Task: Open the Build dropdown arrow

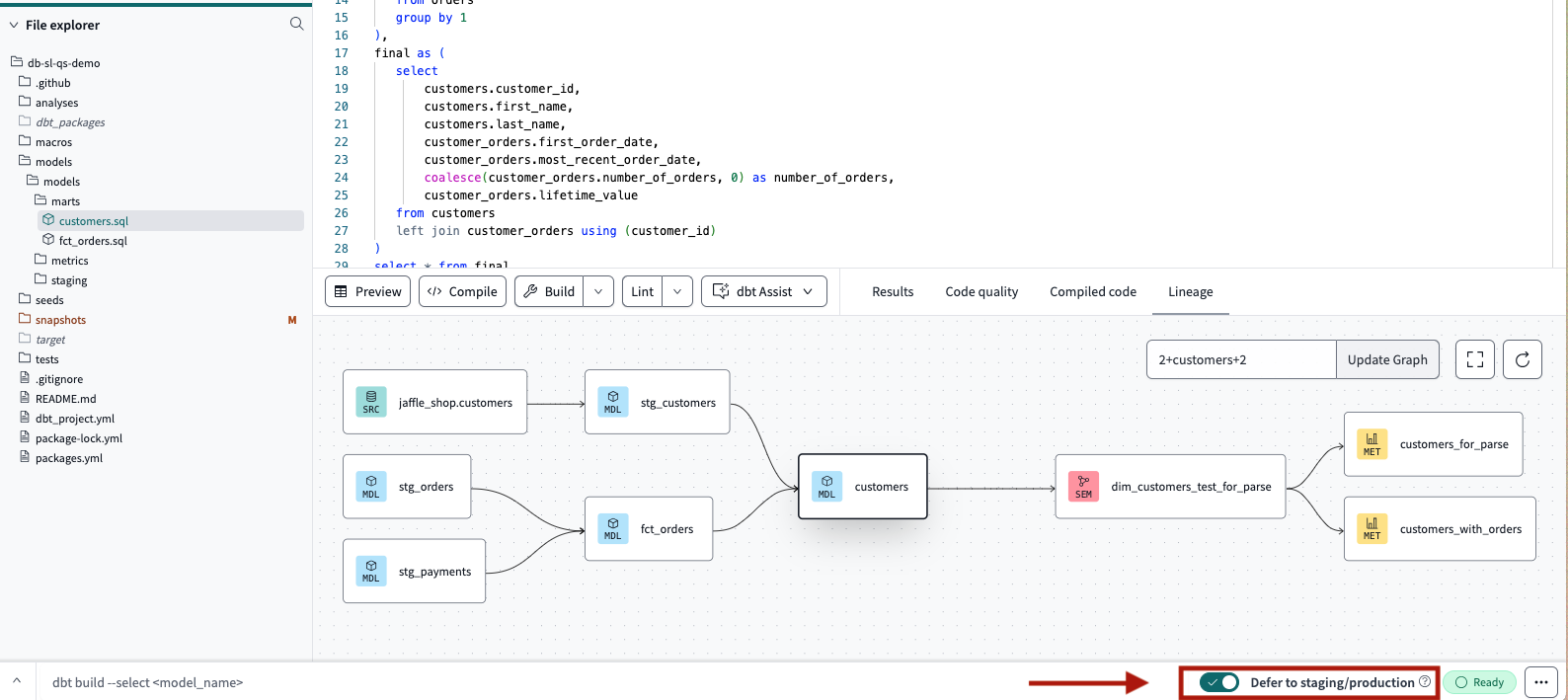Action: [x=597, y=291]
